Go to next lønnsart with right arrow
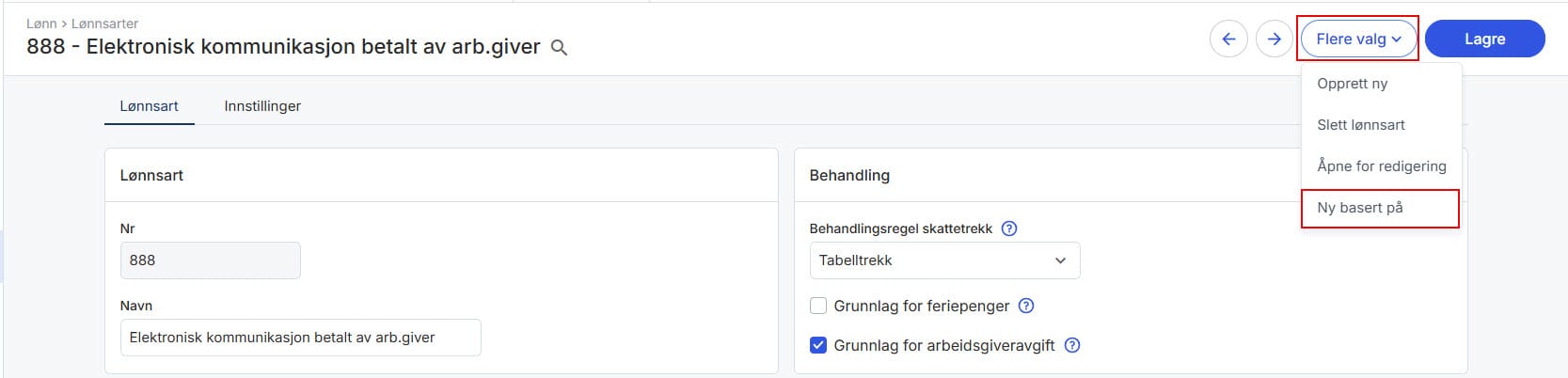This screenshot has width=1568, height=378. tap(1274, 39)
